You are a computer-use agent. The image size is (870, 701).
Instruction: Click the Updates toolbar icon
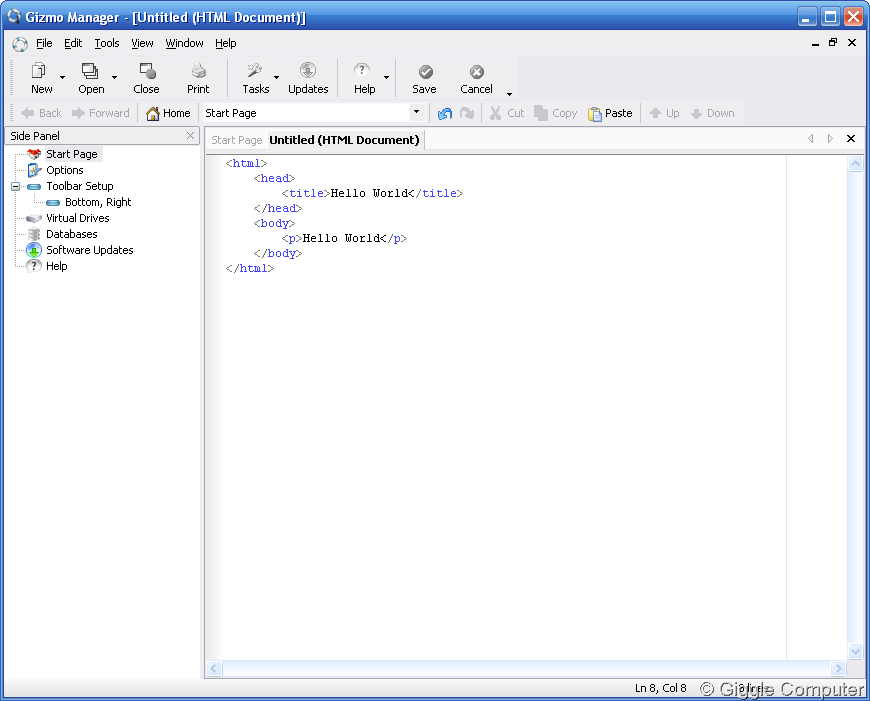click(x=308, y=70)
